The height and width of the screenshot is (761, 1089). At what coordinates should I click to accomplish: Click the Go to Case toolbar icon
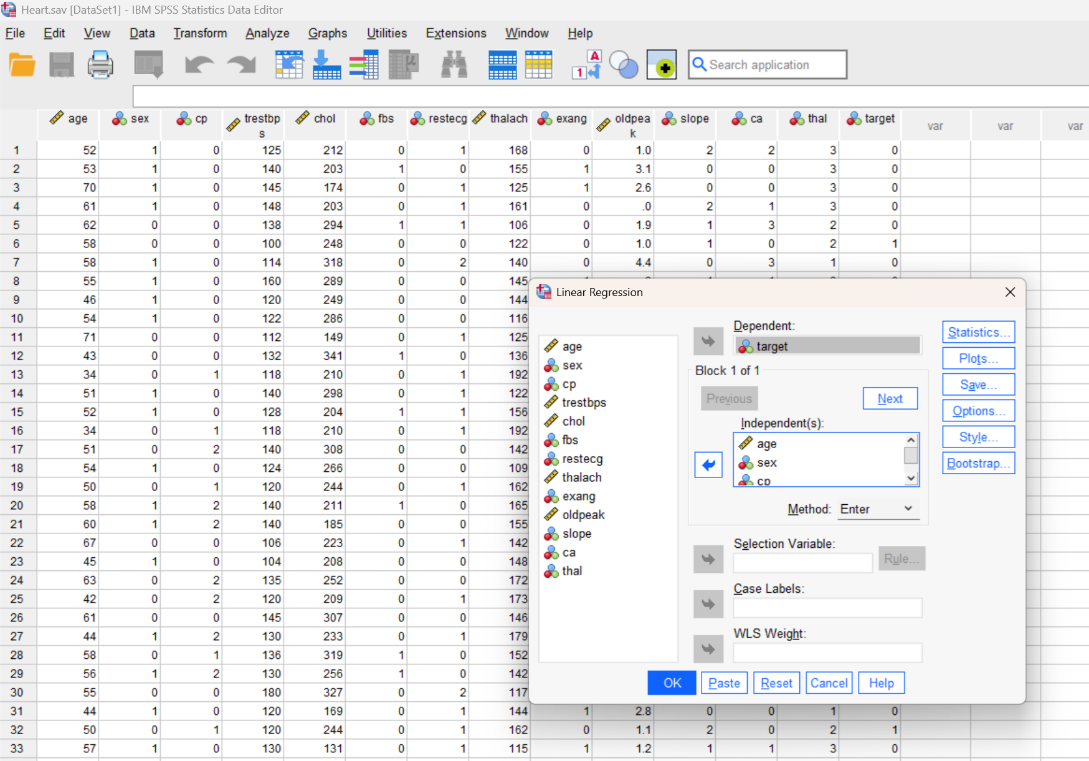(x=290, y=65)
